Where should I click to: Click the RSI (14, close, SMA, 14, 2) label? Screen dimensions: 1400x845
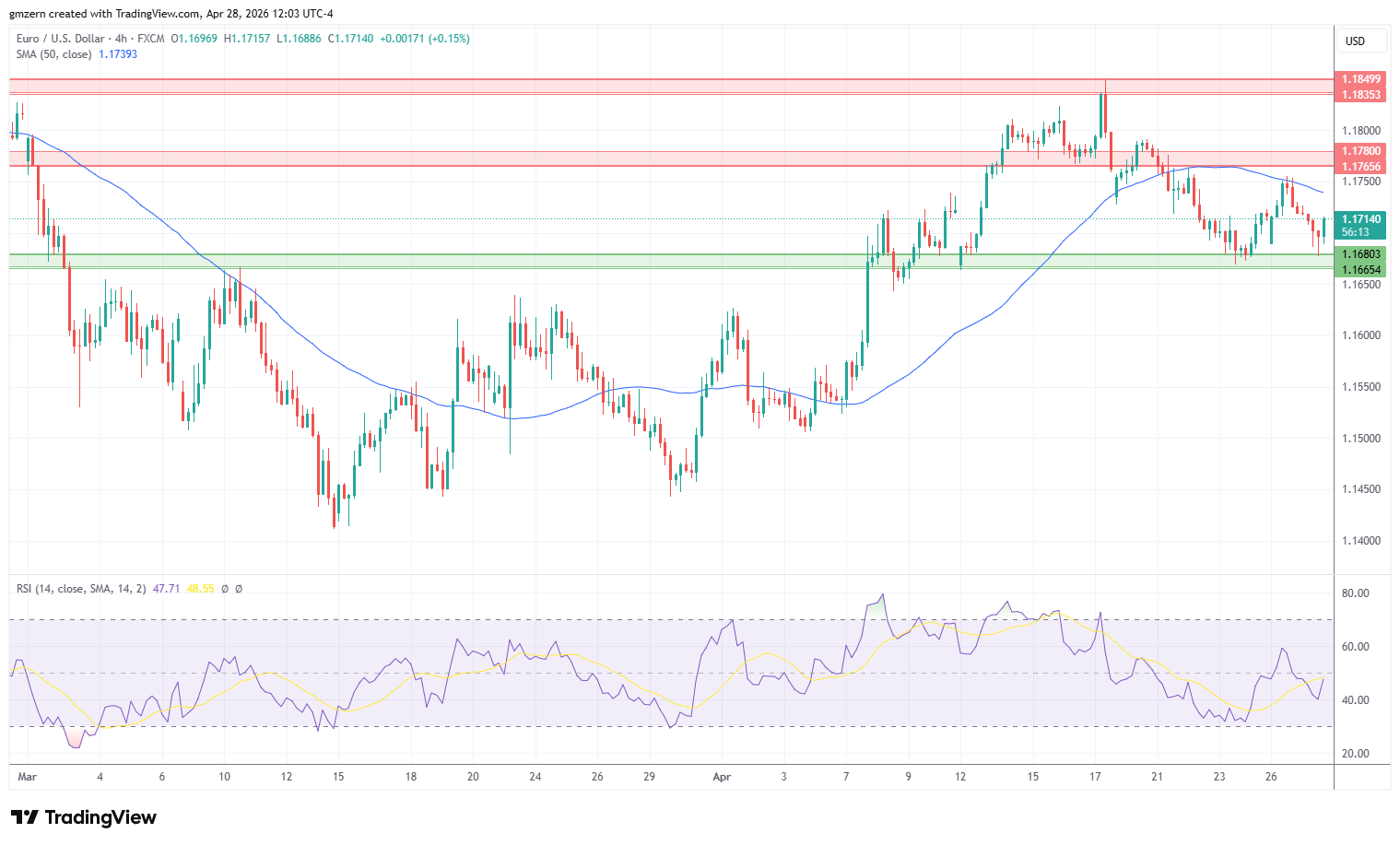[x=81, y=588]
